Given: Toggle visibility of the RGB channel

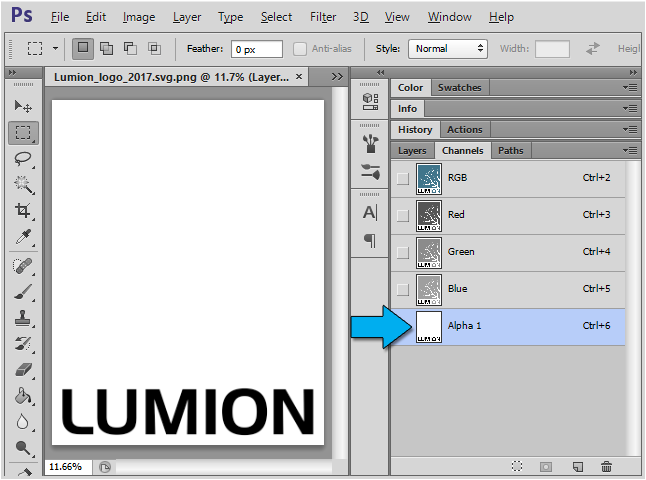Looking at the screenshot, I should click(x=403, y=178).
